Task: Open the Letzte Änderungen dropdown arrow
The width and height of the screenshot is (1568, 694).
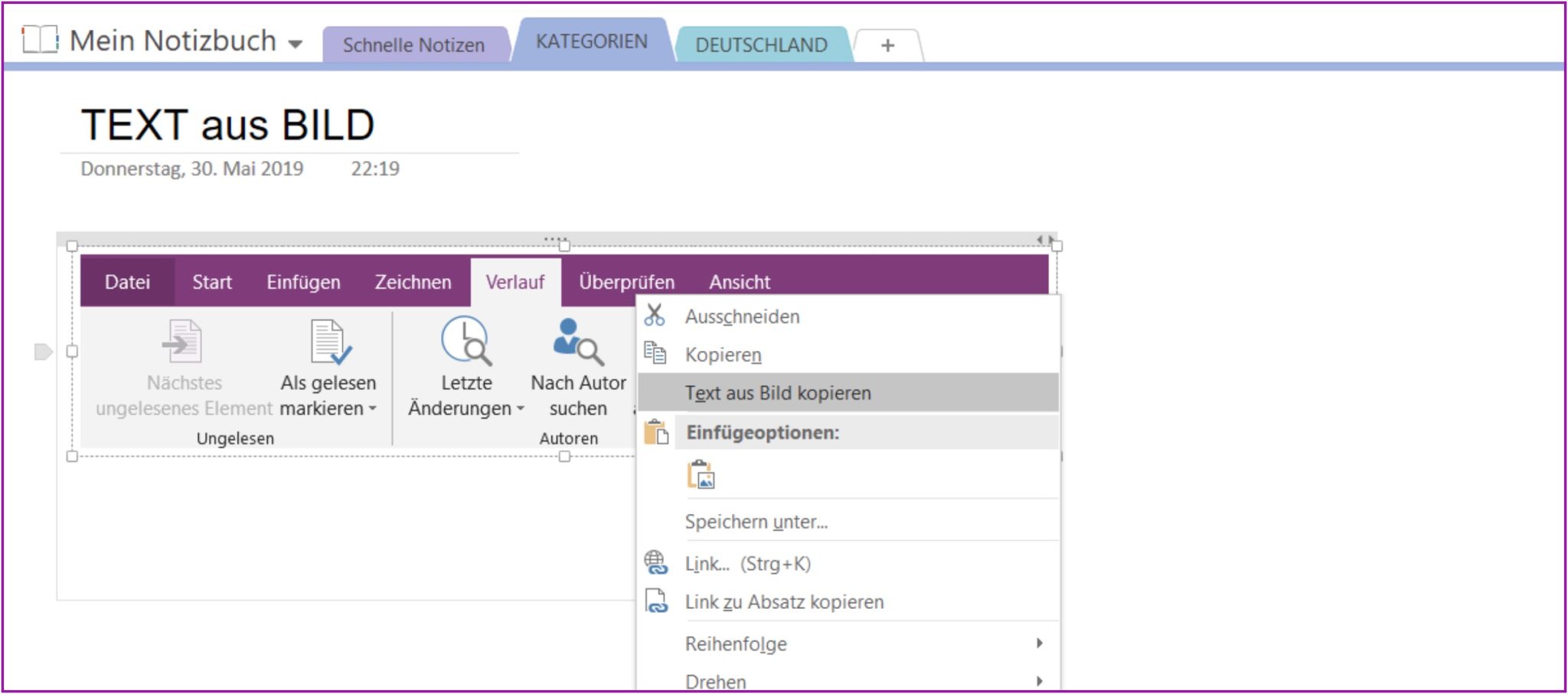Action: pos(521,409)
